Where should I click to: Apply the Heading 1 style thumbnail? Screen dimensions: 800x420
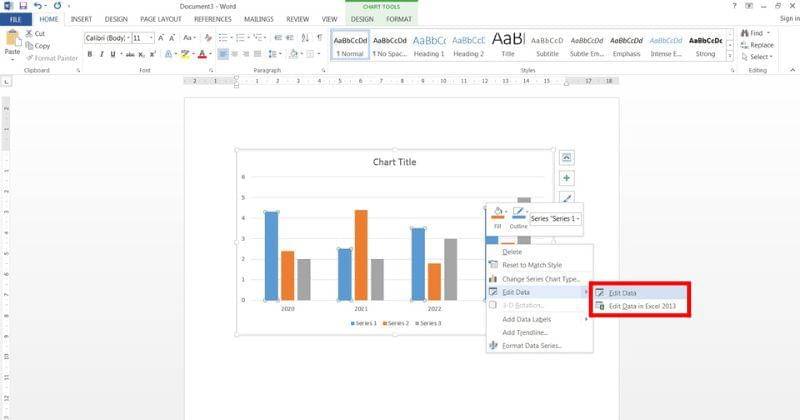(430, 45)
